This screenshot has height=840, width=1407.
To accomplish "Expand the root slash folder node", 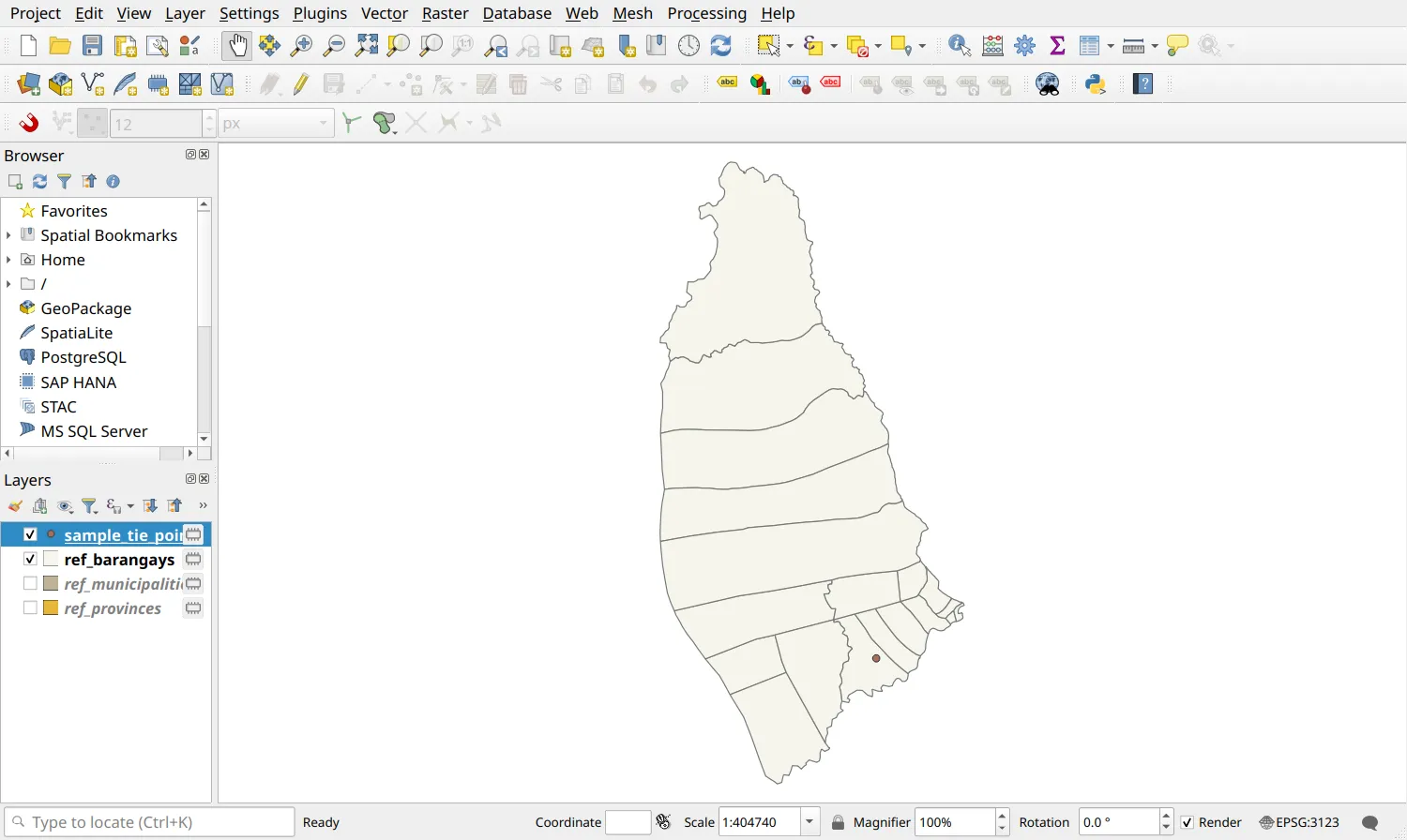I will pyautogui.click(x=8, y=284).
